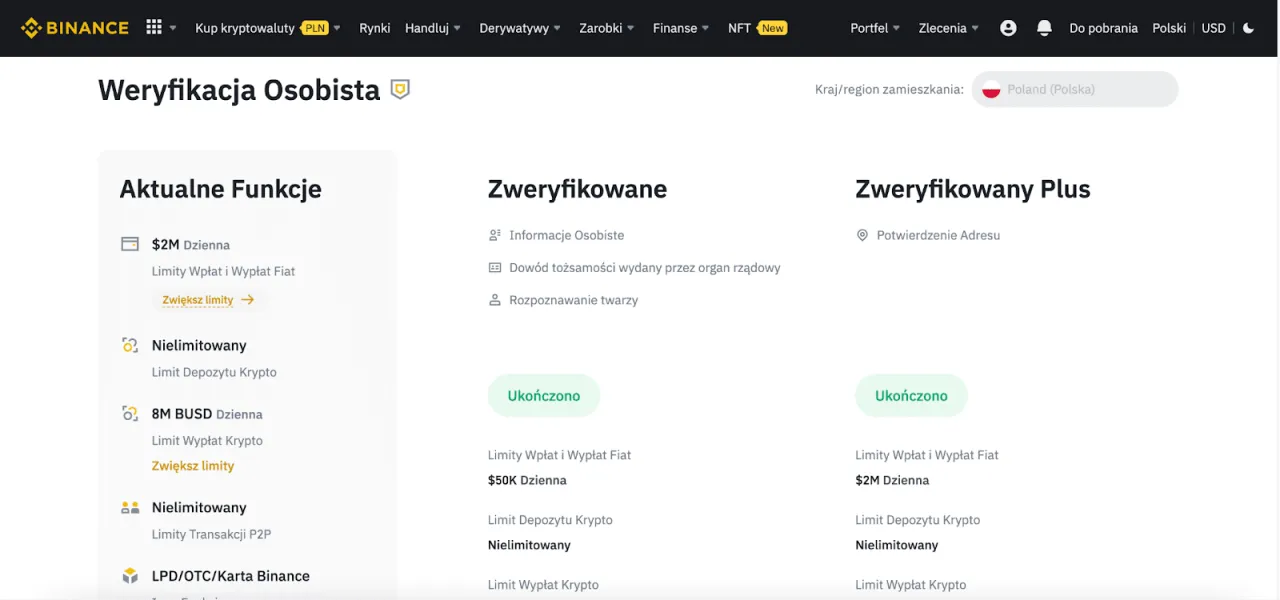Open the apps grid menu icon
Image resolution: width=1280 pixels, height=600 pixels.
tap(154, 28)
